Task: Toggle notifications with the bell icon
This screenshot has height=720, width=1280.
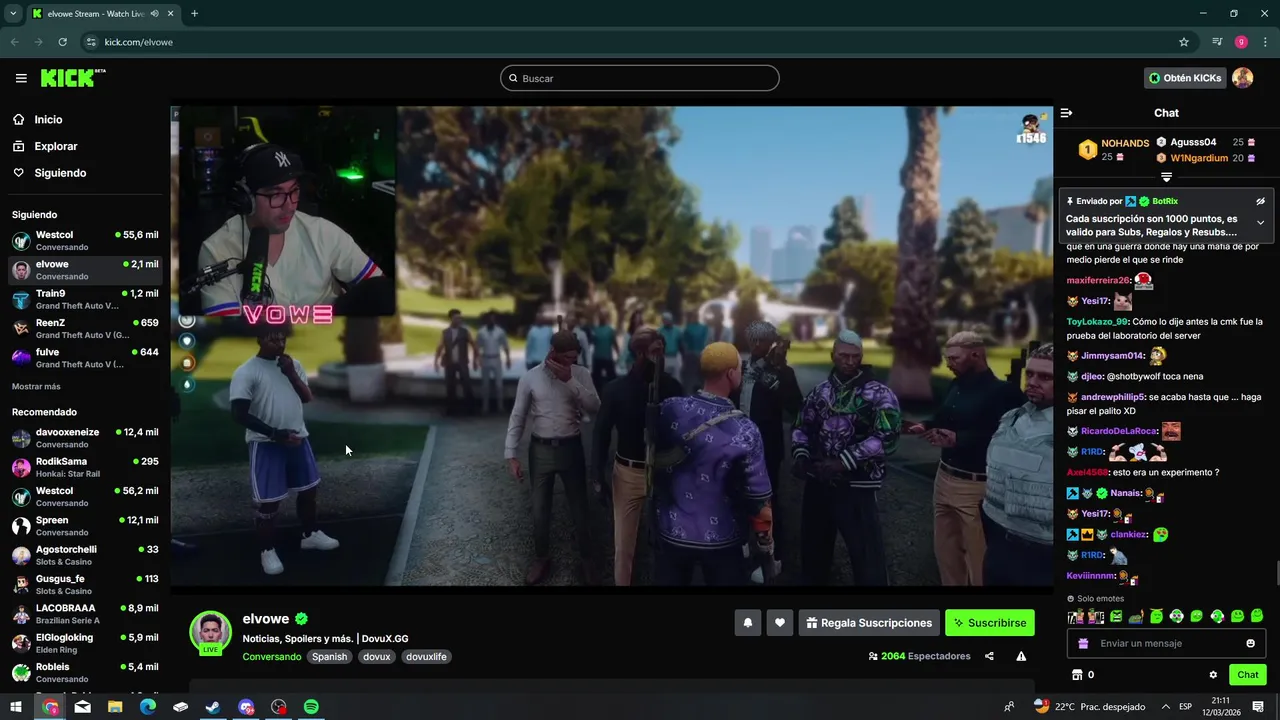Action: tap(747, 623)
